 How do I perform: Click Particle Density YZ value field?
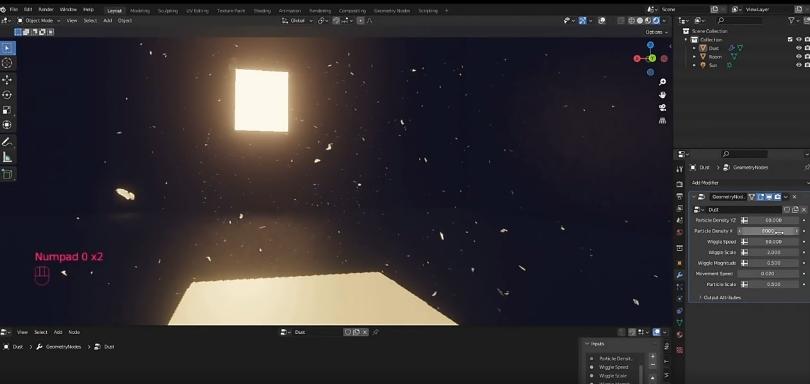pyautogui.click(x=773, y=220)
